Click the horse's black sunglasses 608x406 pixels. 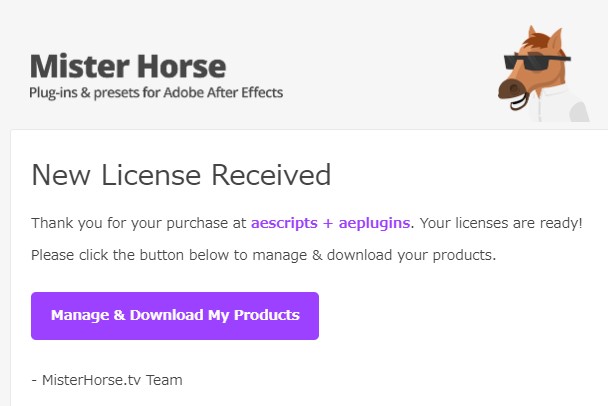click(537, 62)
